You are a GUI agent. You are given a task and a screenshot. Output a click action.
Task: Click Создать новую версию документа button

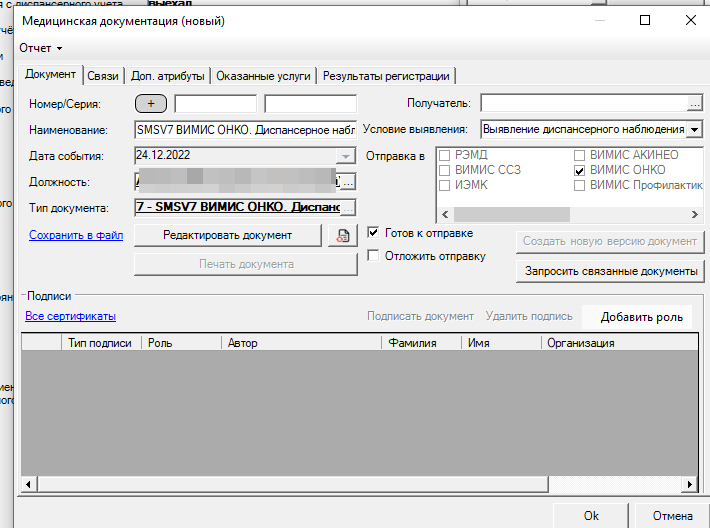click(x=610, y=241)
